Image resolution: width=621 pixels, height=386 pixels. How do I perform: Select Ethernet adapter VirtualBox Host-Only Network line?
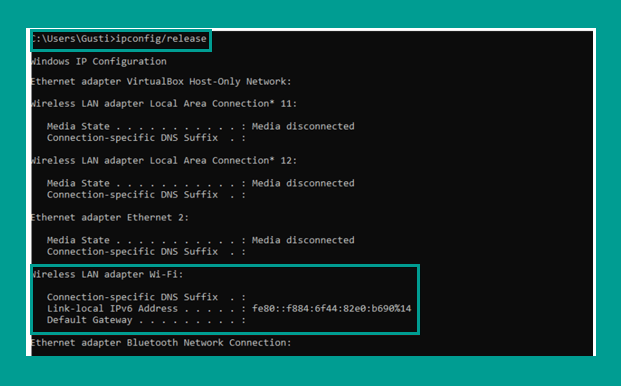coord(161,82)
